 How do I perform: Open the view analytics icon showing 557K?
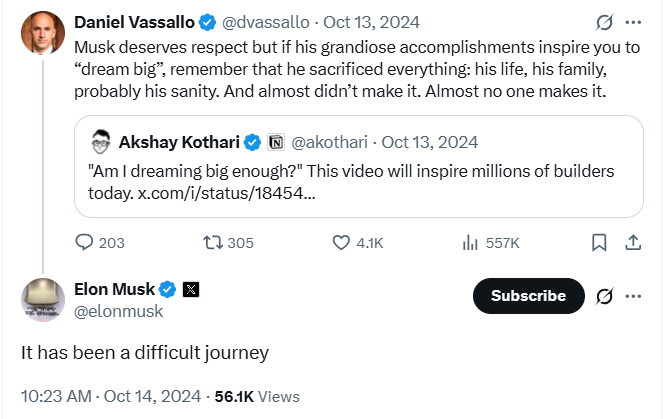(470, 242)
